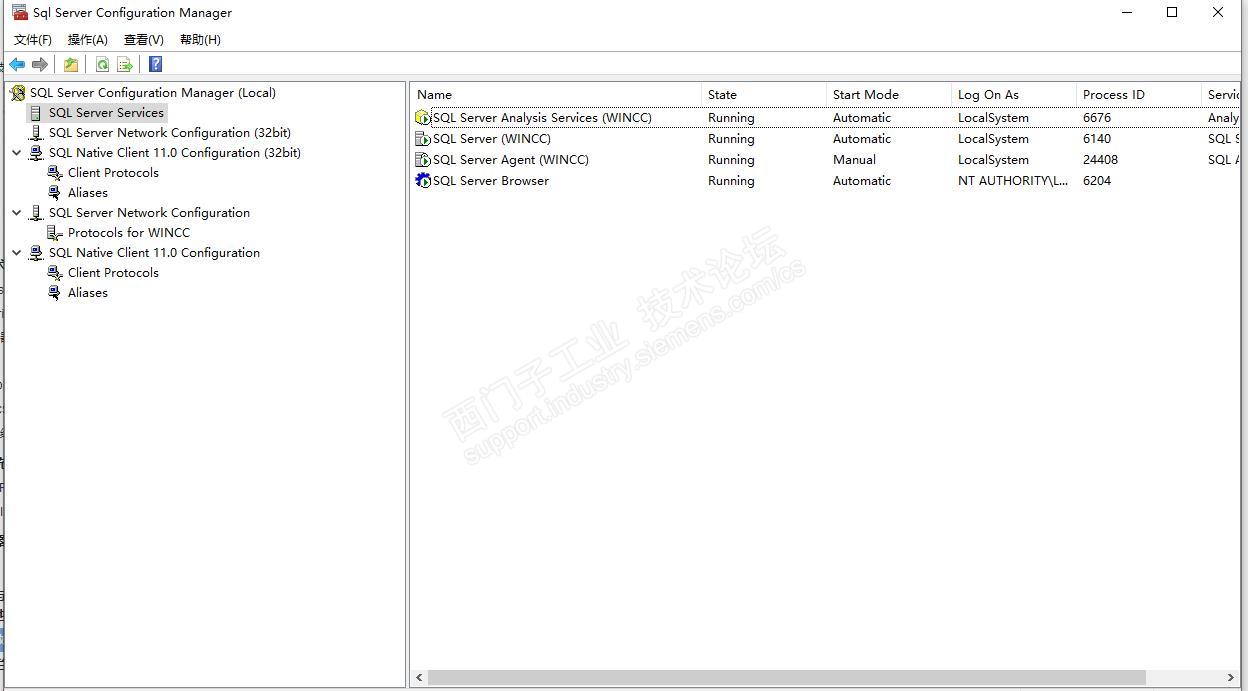1248x691 pixels.
Task: Click the SQL Server Browser service icon
Action: [x=423, y=181]
